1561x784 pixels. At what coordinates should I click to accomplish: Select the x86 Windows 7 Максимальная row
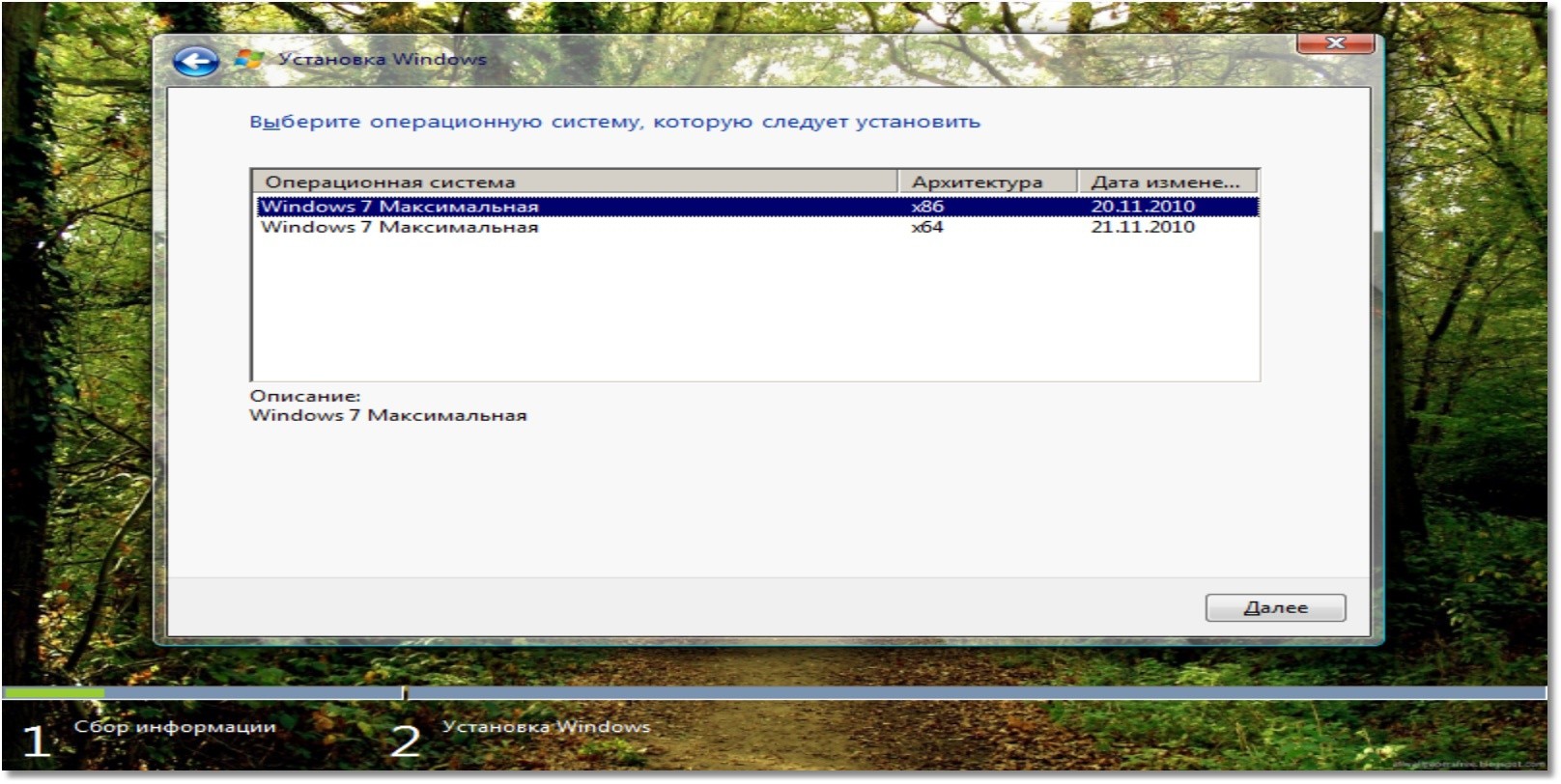[x=757, y=207]
